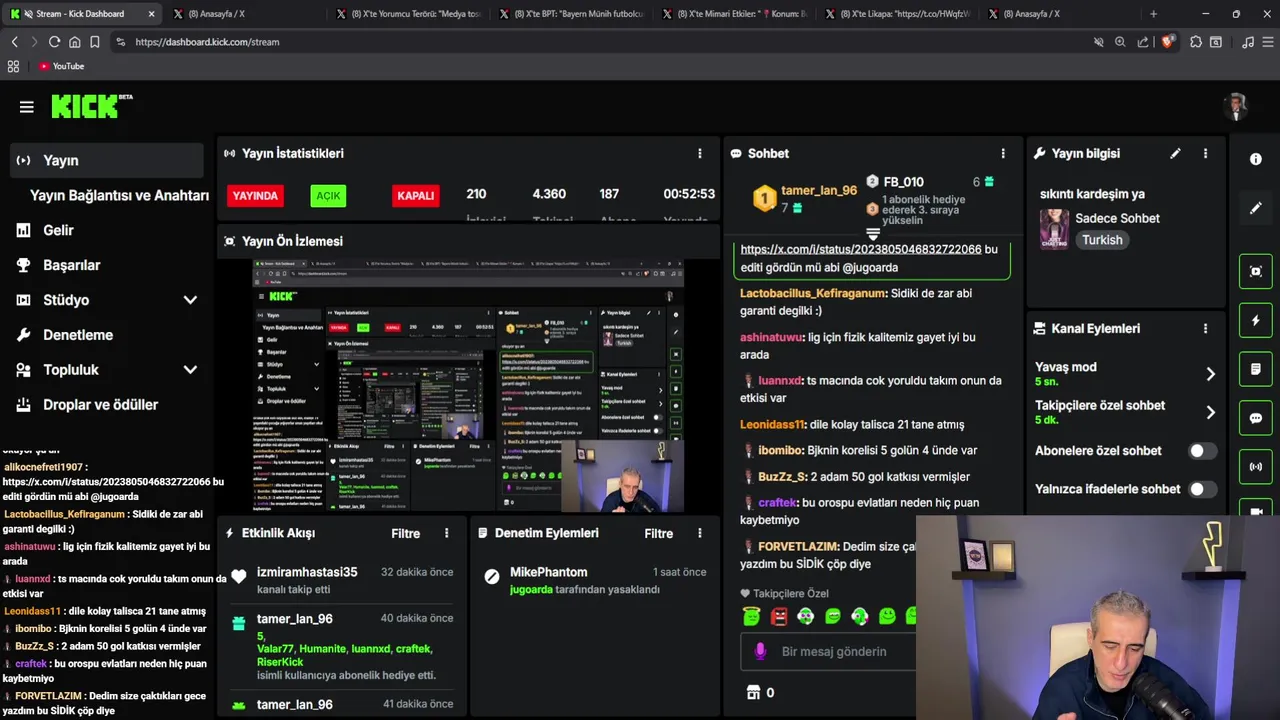Click the pencil icon in right sidebar

click(1256, 208)
